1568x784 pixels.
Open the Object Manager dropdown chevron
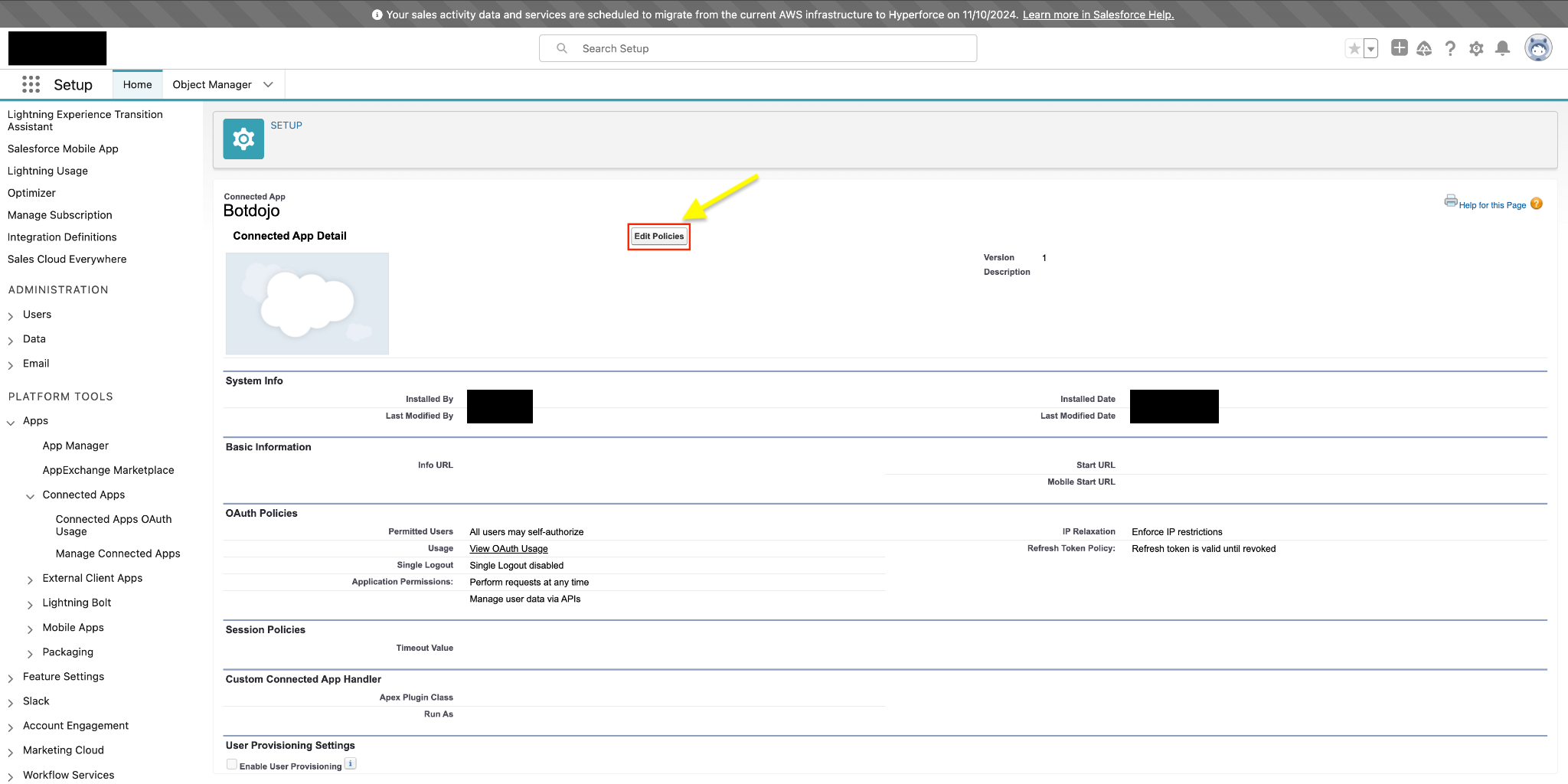268,84
